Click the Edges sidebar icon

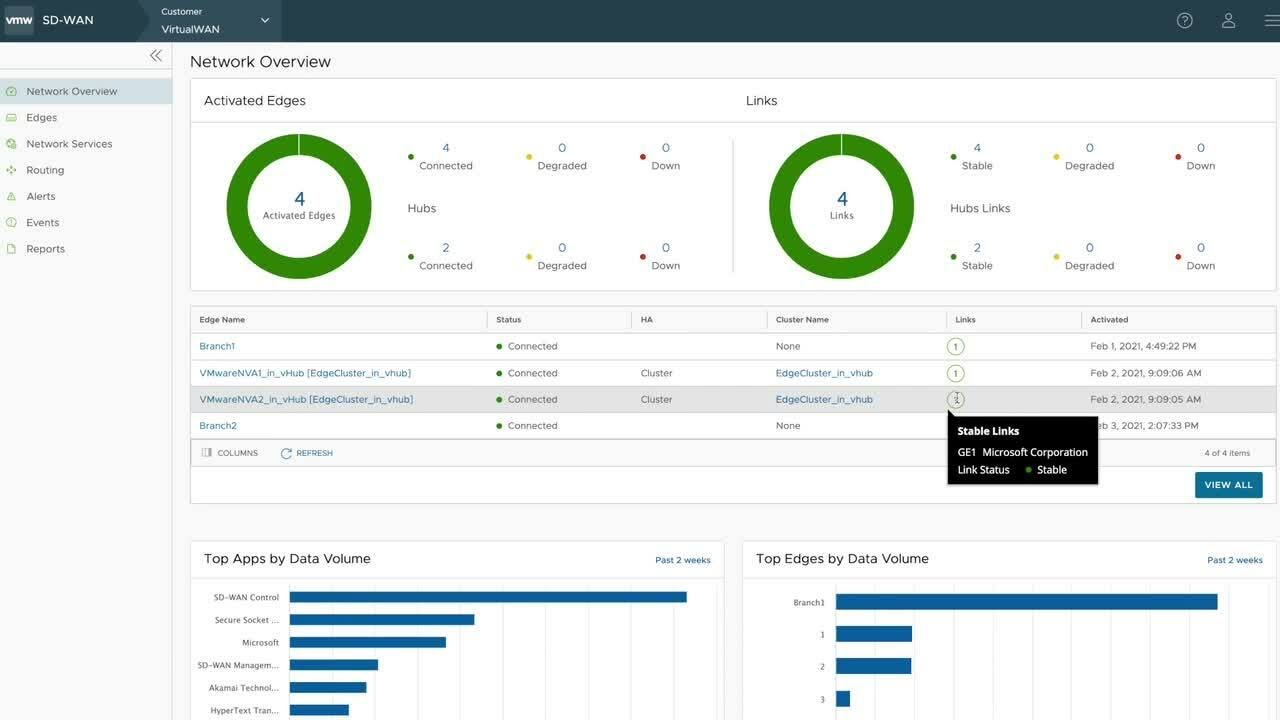pos(11,118)
